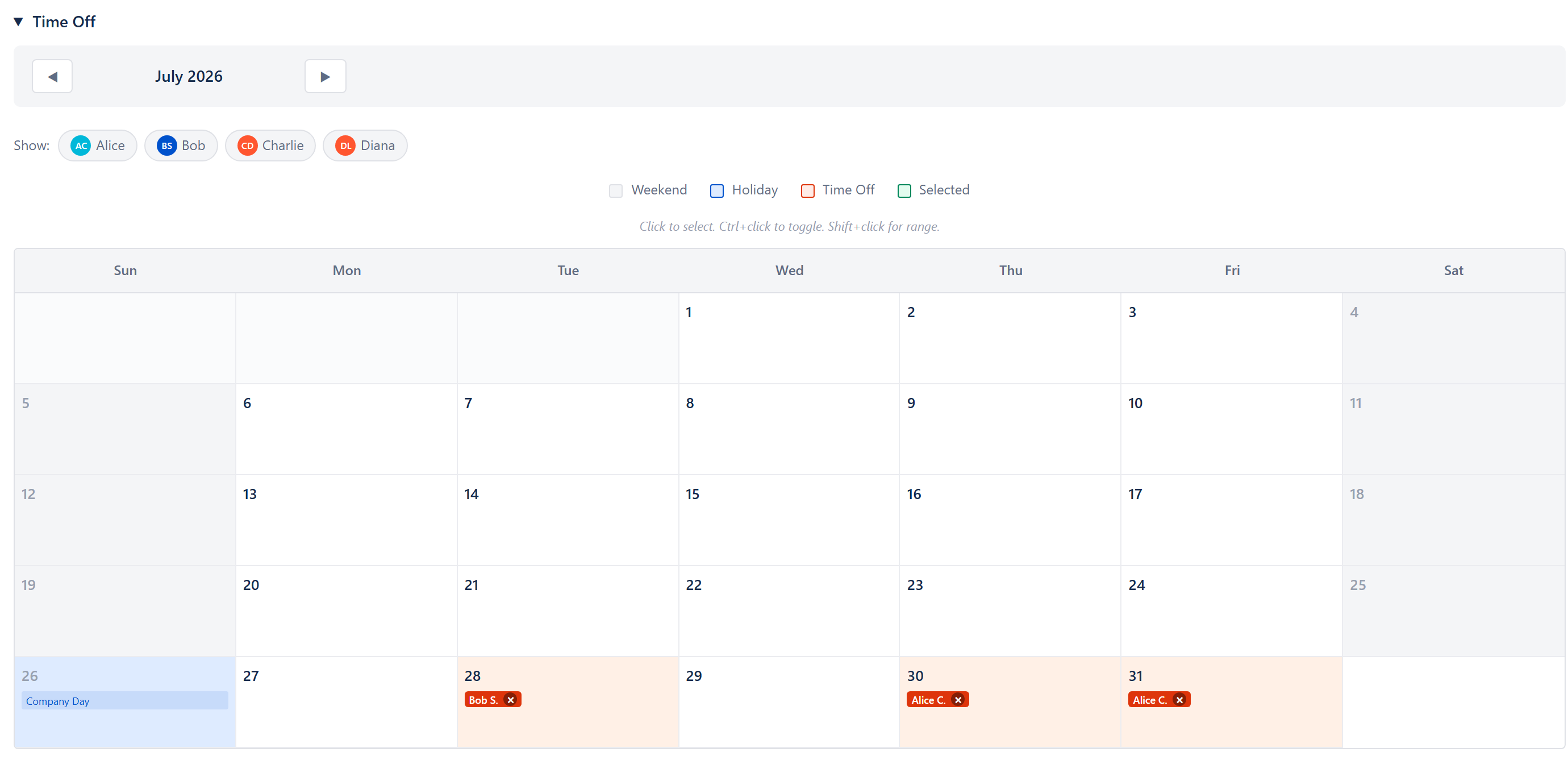Select Sunday July 19 cell
The image size is (1568, 764).
pyautogui.click(x=125, y=611)
